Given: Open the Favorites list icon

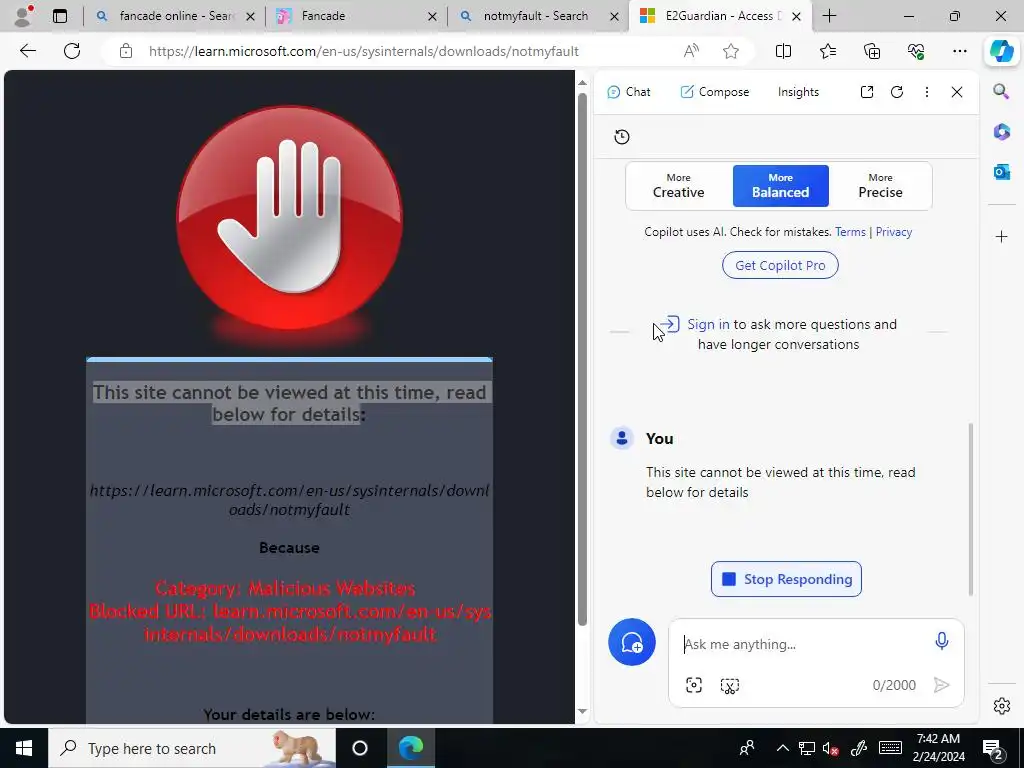Looking at the screenshot, I should point(827,51).
